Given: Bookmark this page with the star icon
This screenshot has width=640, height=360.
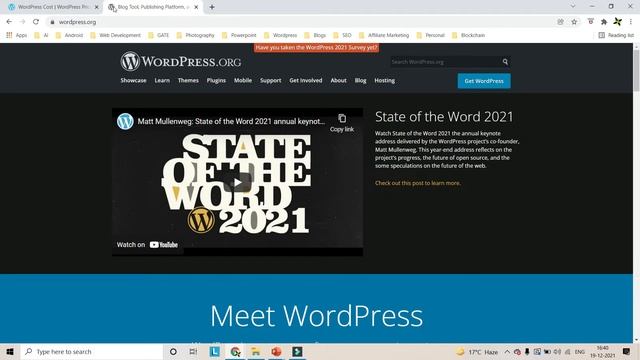Looking at the screenshot, I should (574, 22).
